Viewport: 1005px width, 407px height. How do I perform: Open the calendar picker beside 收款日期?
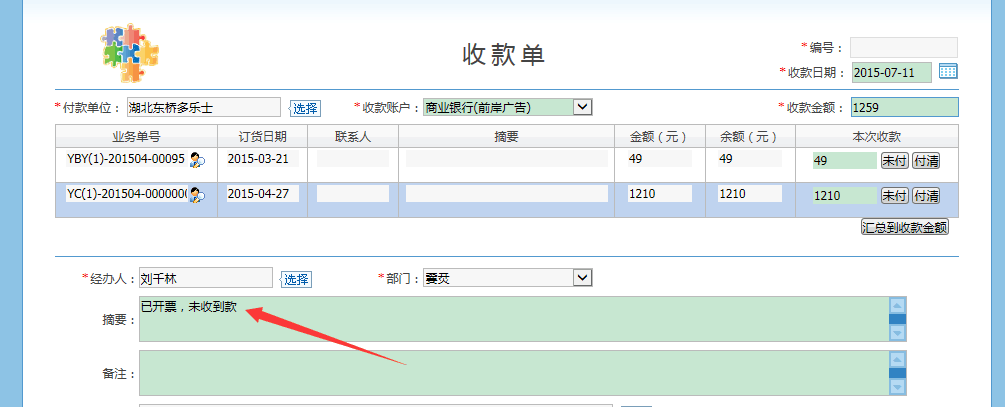point(948,72)
